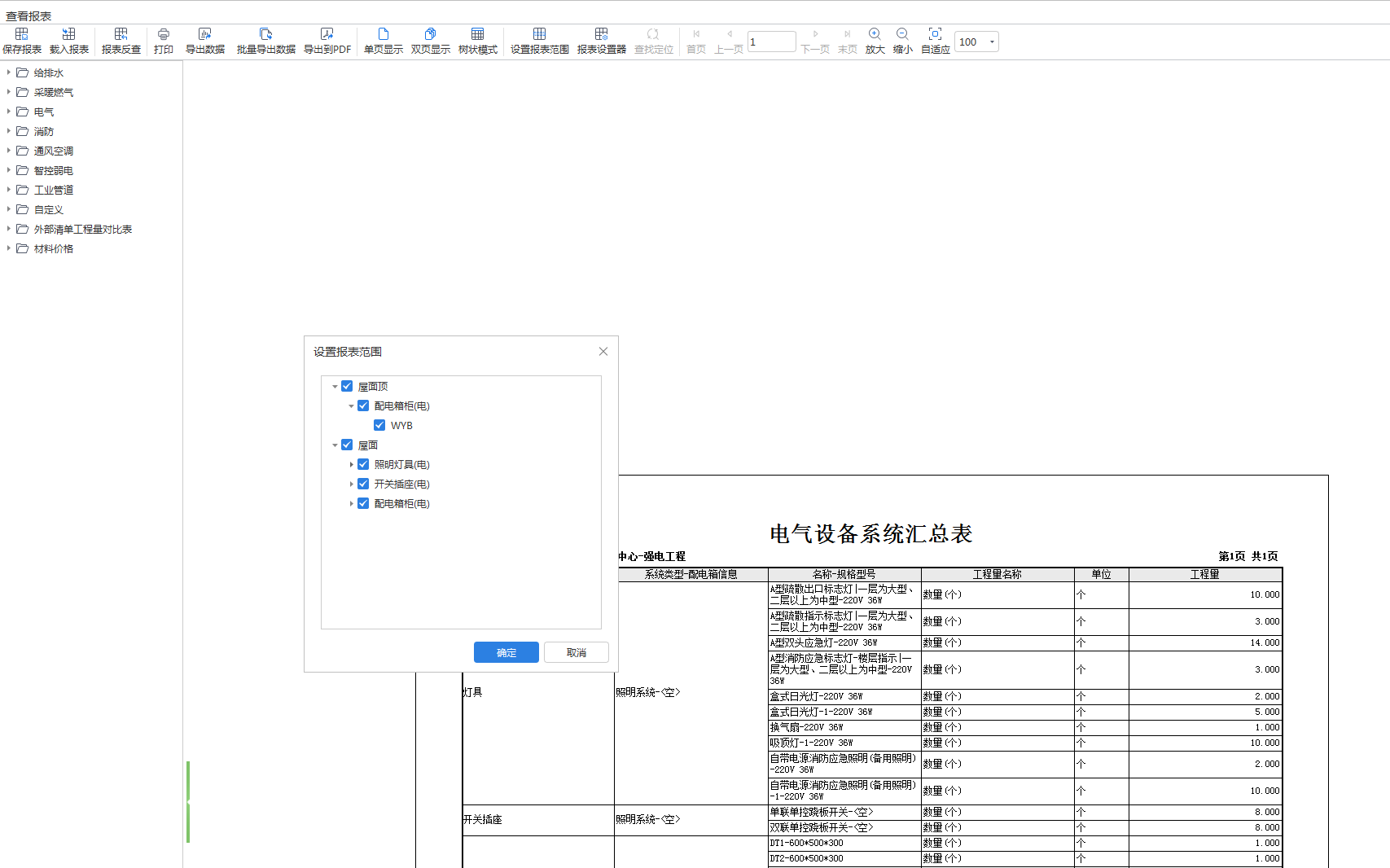The image size is (1390, 868).
Task: Open the zoom percentage 100 dropdown
Action: [991, 42]
